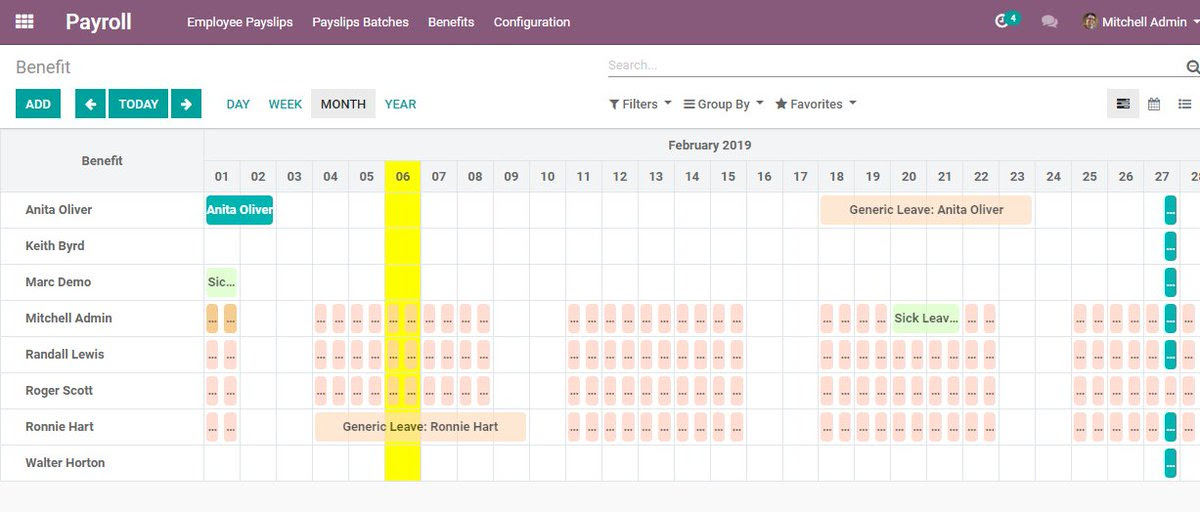Click day 06 column header
The image size is (1200, 512).
tap(403, 176)
